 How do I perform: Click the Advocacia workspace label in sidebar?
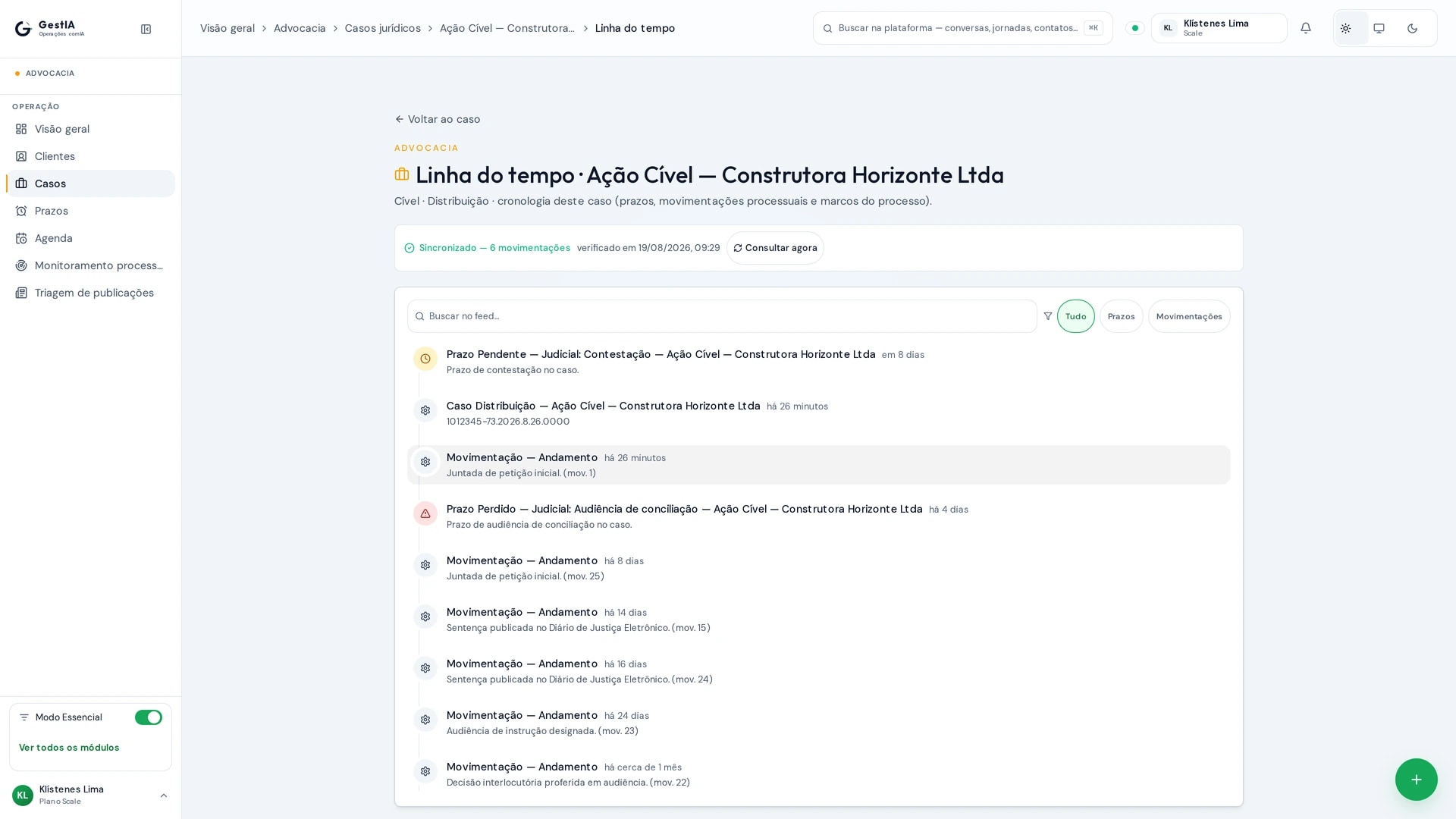(x=50, y=74)
